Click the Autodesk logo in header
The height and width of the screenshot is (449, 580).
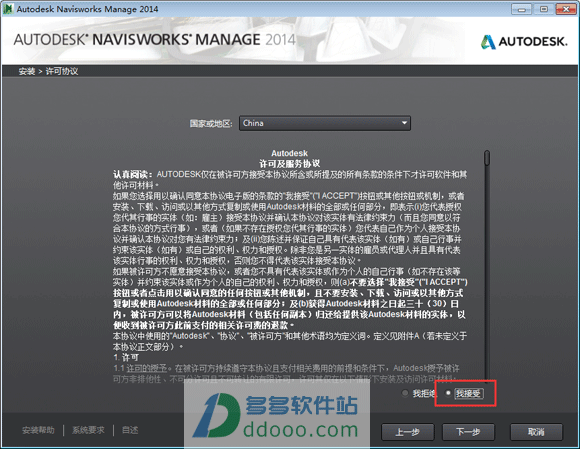point(524,41)
